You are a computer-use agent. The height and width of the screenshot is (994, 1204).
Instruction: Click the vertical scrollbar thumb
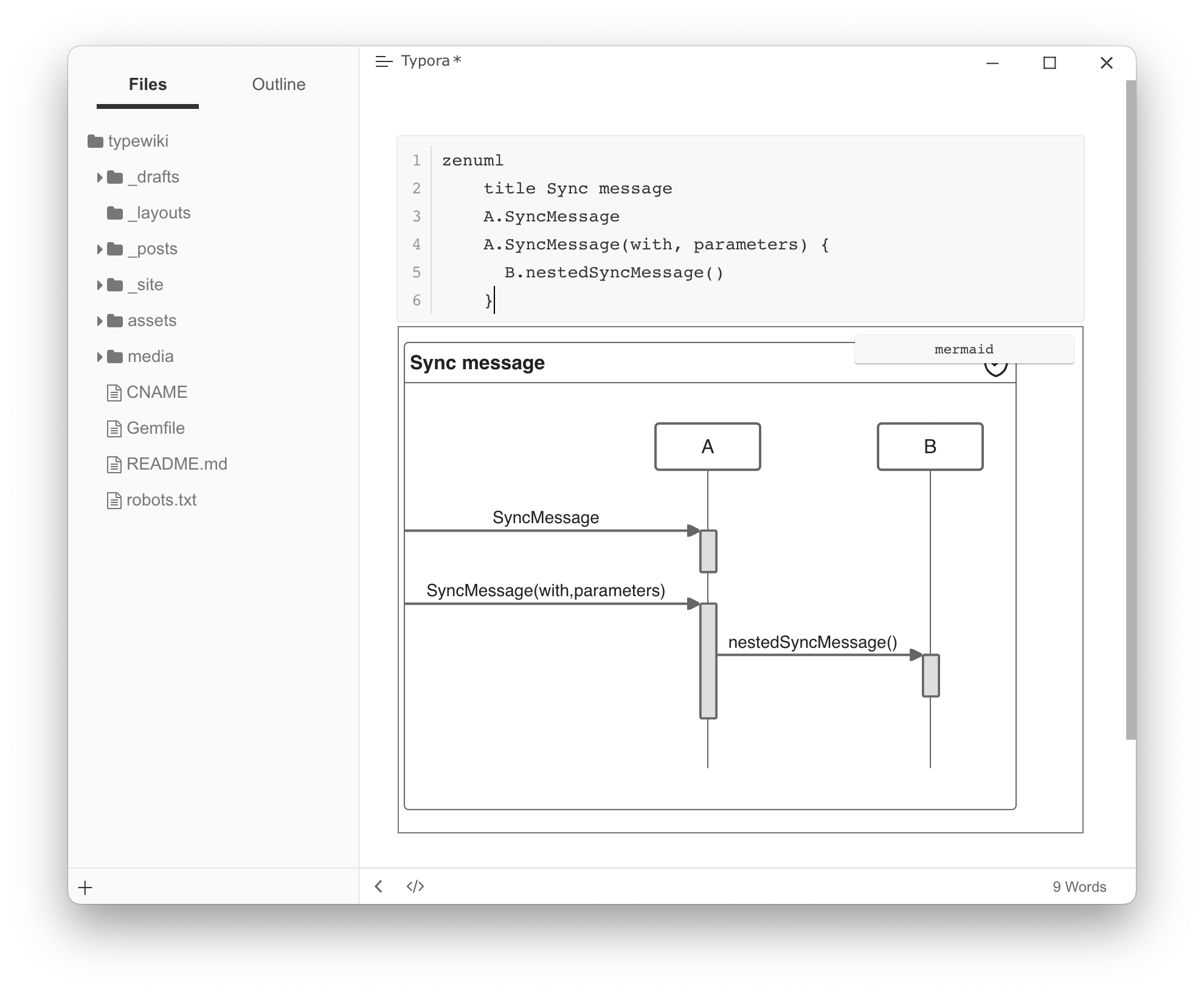1130,410
